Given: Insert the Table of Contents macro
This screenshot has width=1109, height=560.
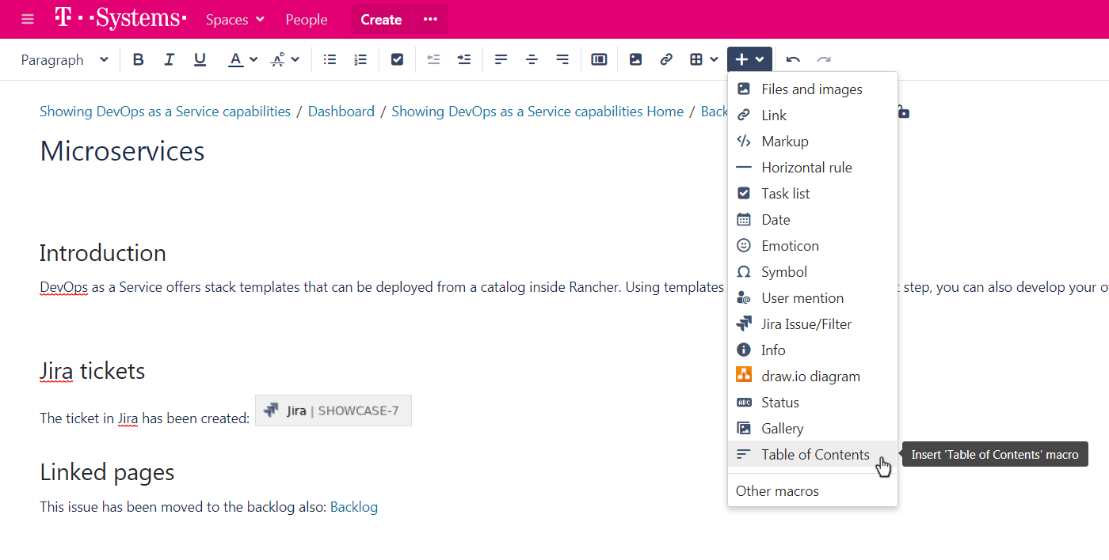Looking at the screenshot, I should pos(813,455).
